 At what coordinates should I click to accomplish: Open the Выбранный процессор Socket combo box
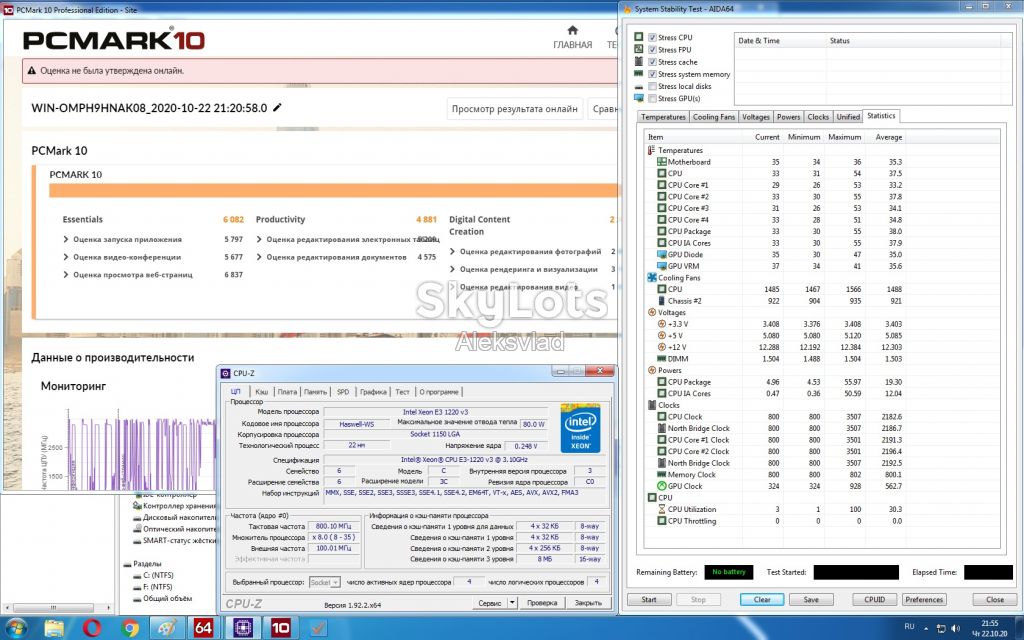325,582
